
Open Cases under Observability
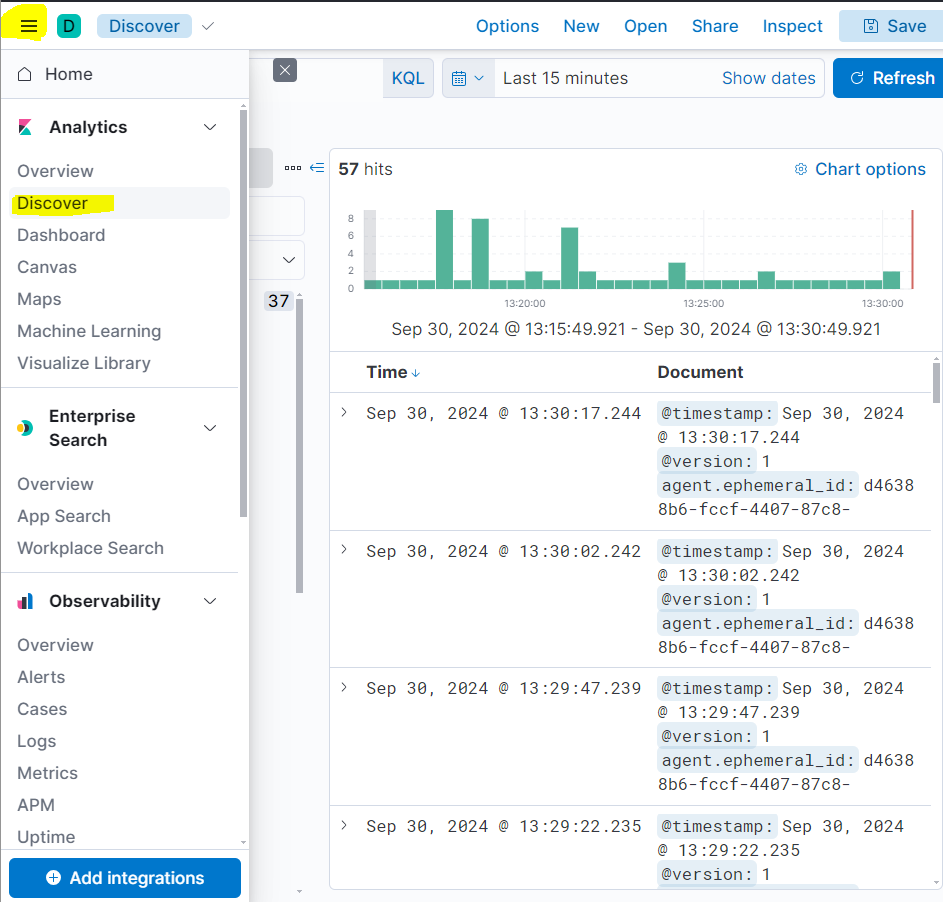pos(42,709)
